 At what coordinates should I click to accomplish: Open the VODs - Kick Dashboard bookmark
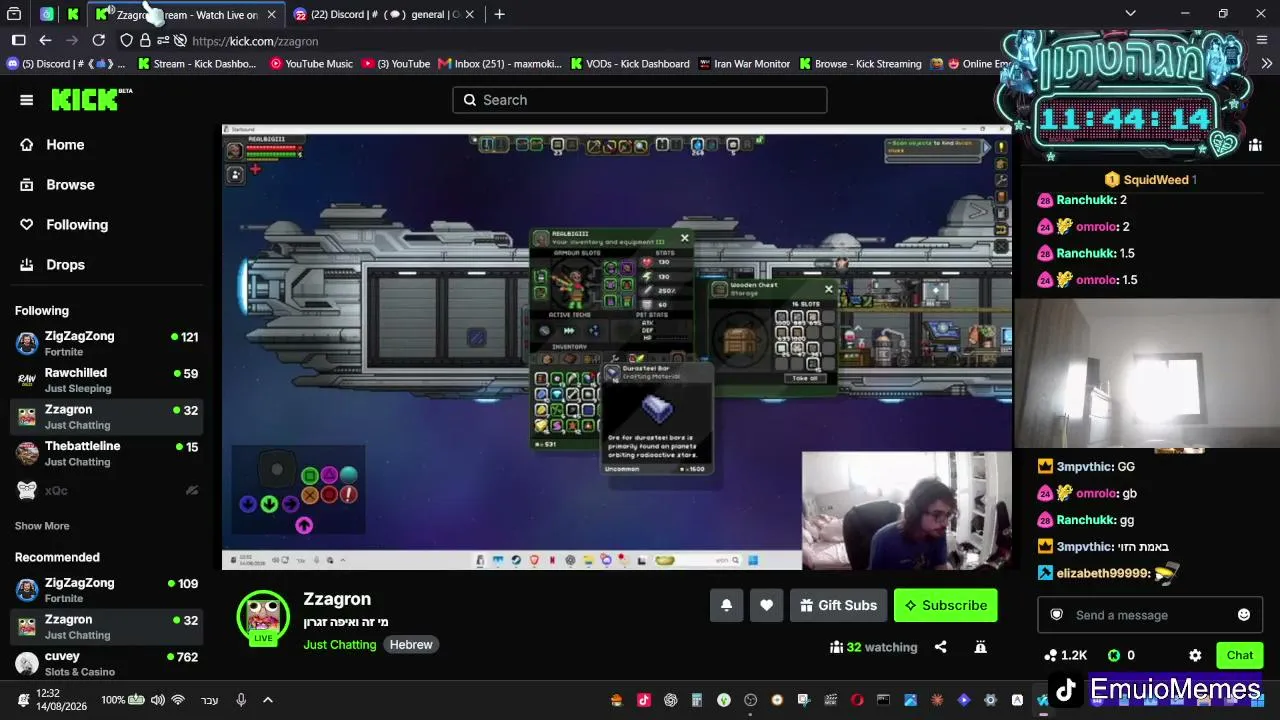[x=630, y=64]
